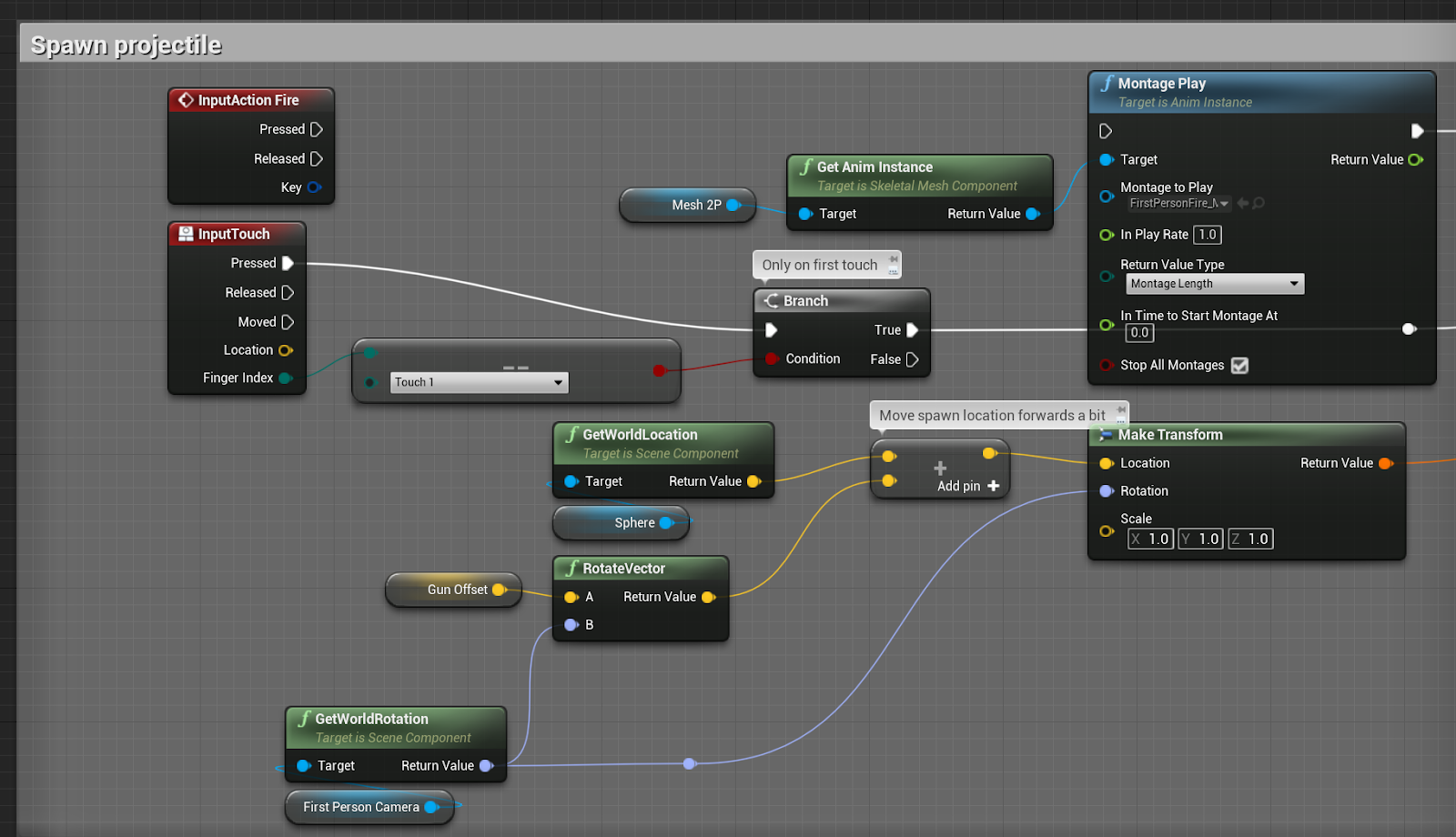The width and height of the screenshot is (1456, 837).
Task: Click the Branch node Condition pin
Action: [x=772, y=358]
